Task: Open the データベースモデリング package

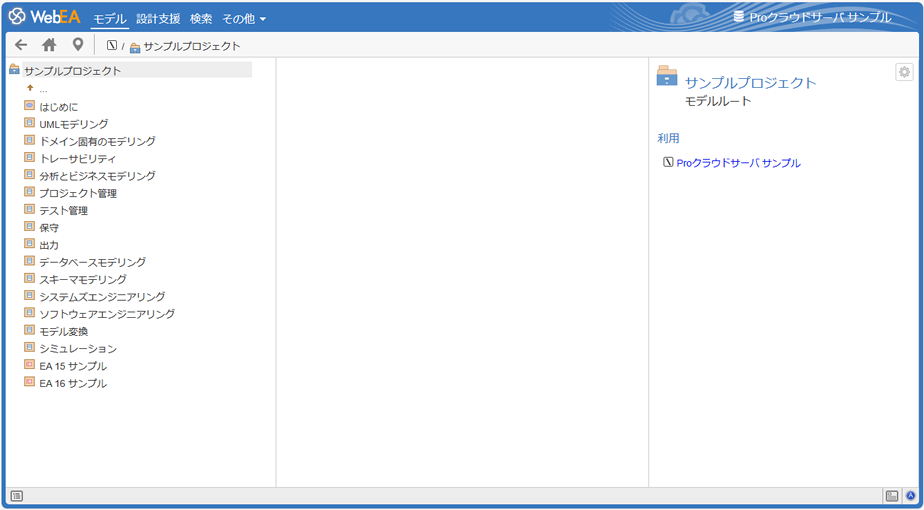Action: point(93,262)
